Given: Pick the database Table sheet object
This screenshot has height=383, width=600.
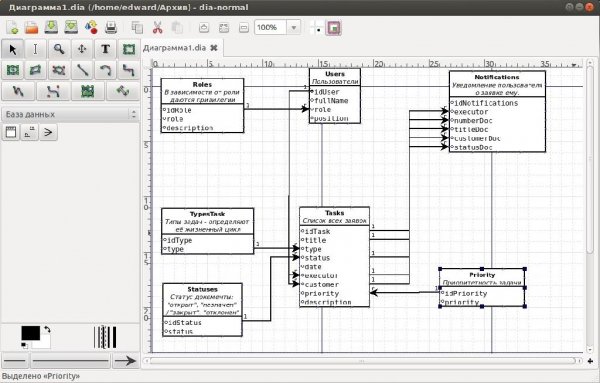Looking at the screenshot, I should tap(11, 132).
